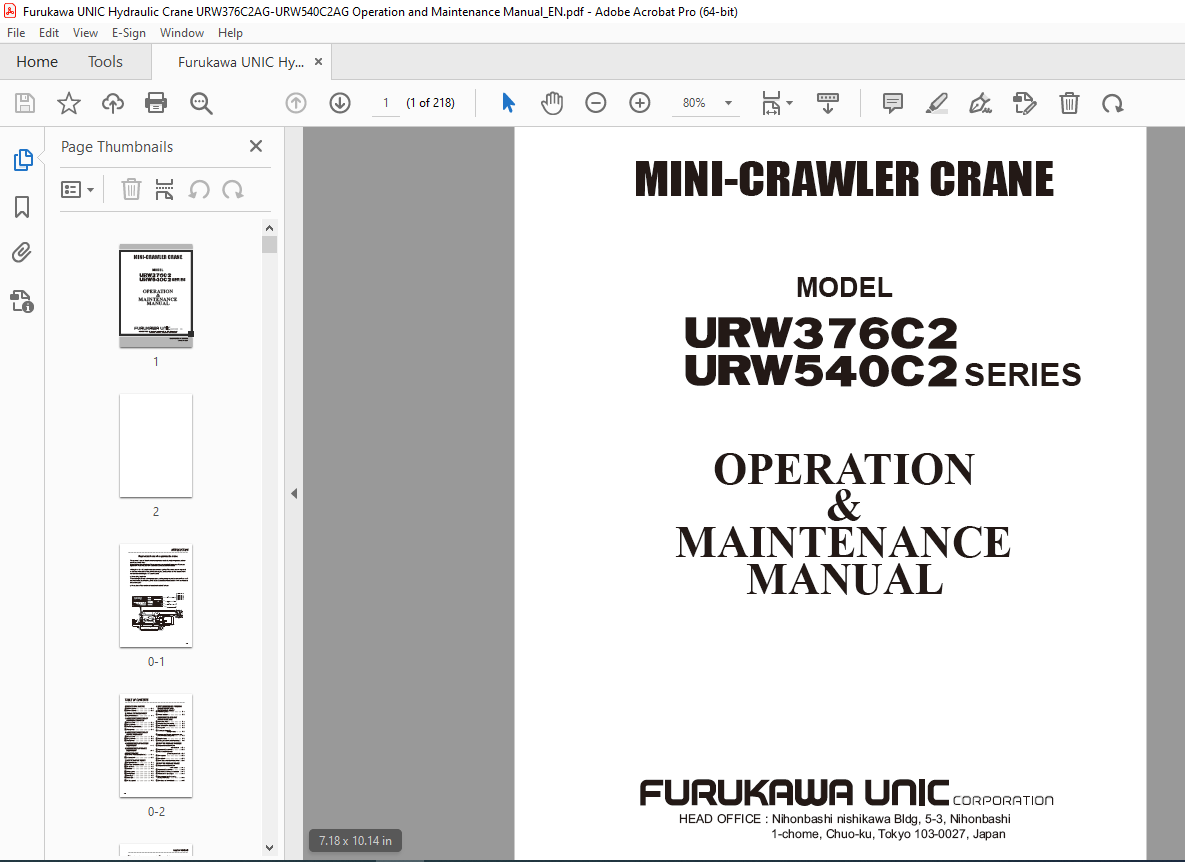Open the E-Sign menu
Screen dimensions: 1185x862
pyautogui.click(x=128, y=32)
